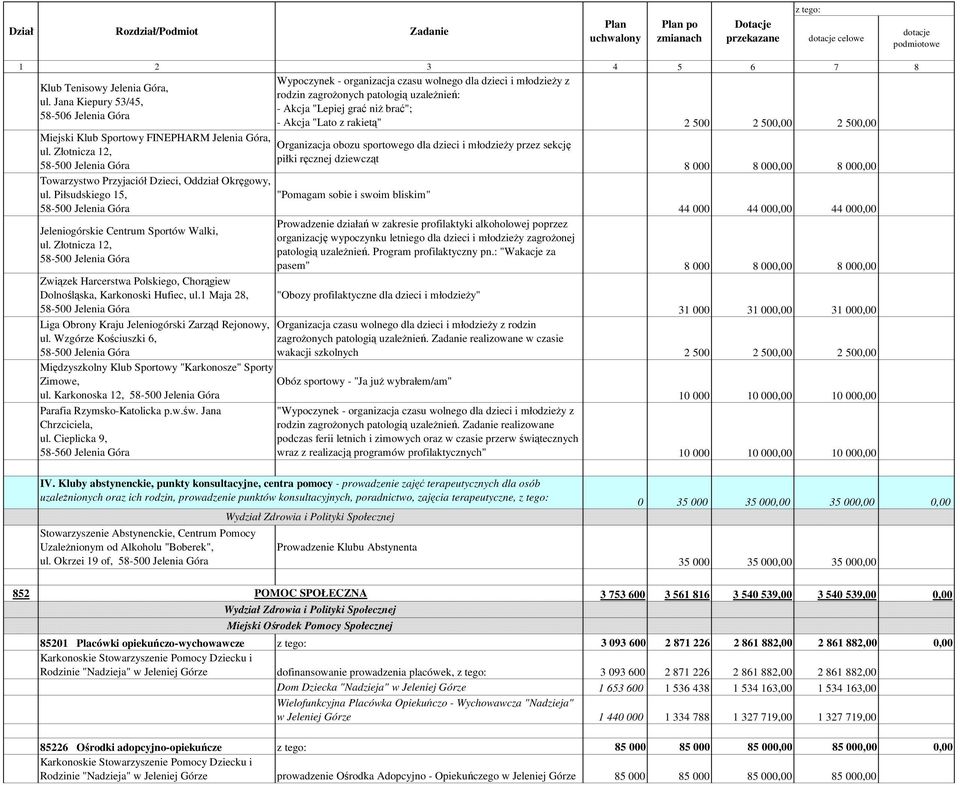960x785 pixels.
Task: Click the task 'dofinansowanie prowadzenia placówek, z tego:'
Action: pyautogui.click(x=381, y=672)
